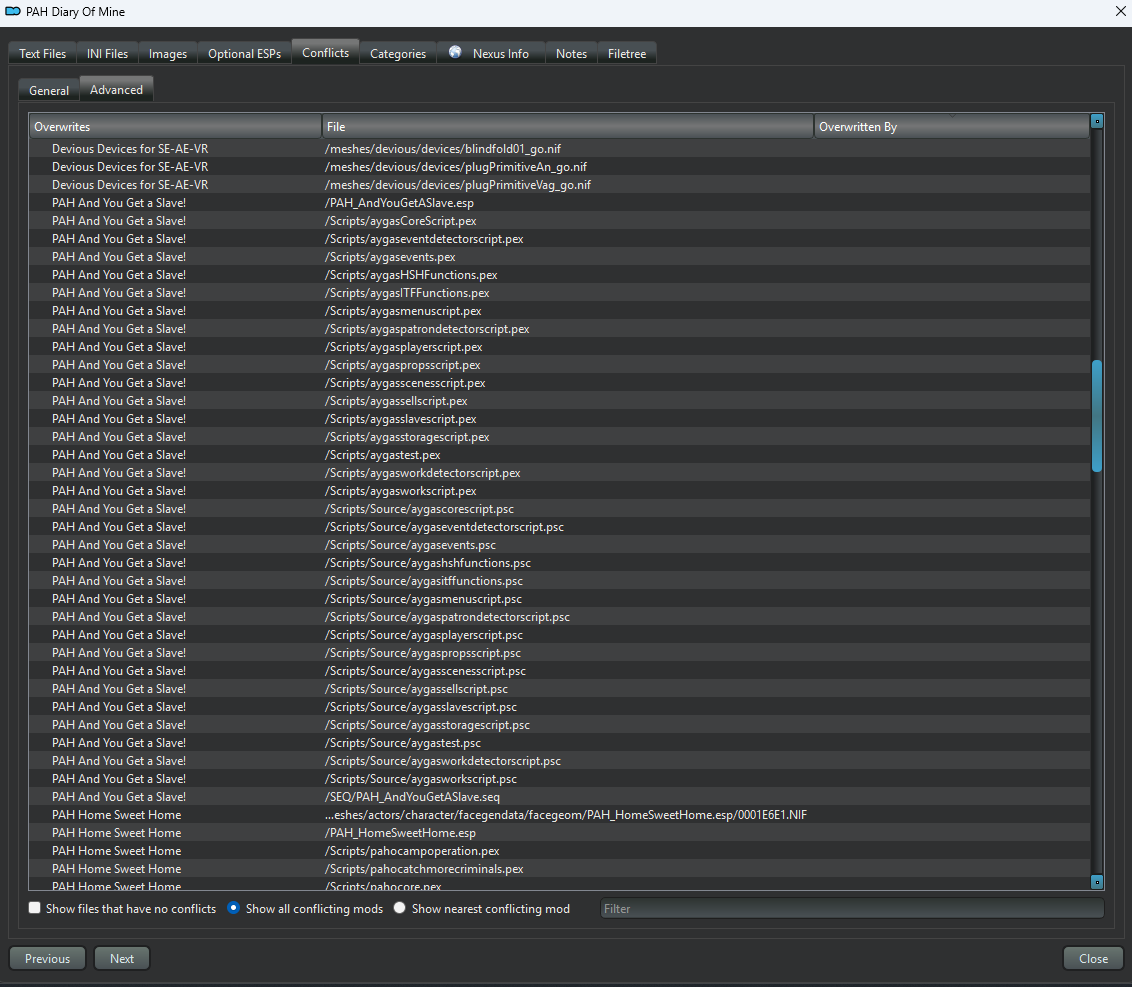
Task: Select the aygasITFFunctions.pex row
Action: (560, 293)
